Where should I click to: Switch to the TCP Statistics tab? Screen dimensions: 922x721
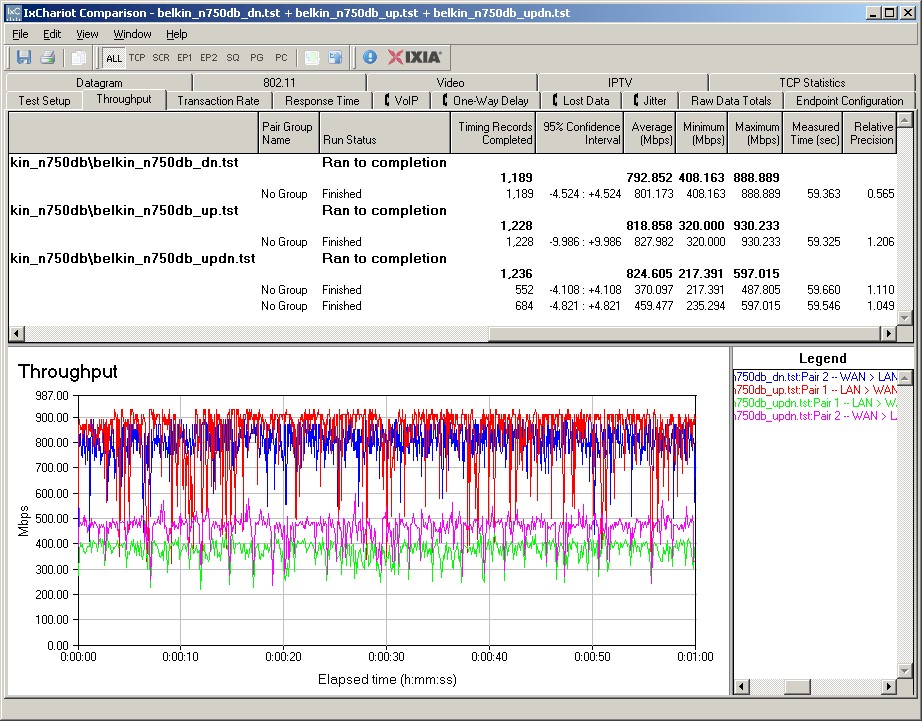pyautogui.click(x=812, y=82)
